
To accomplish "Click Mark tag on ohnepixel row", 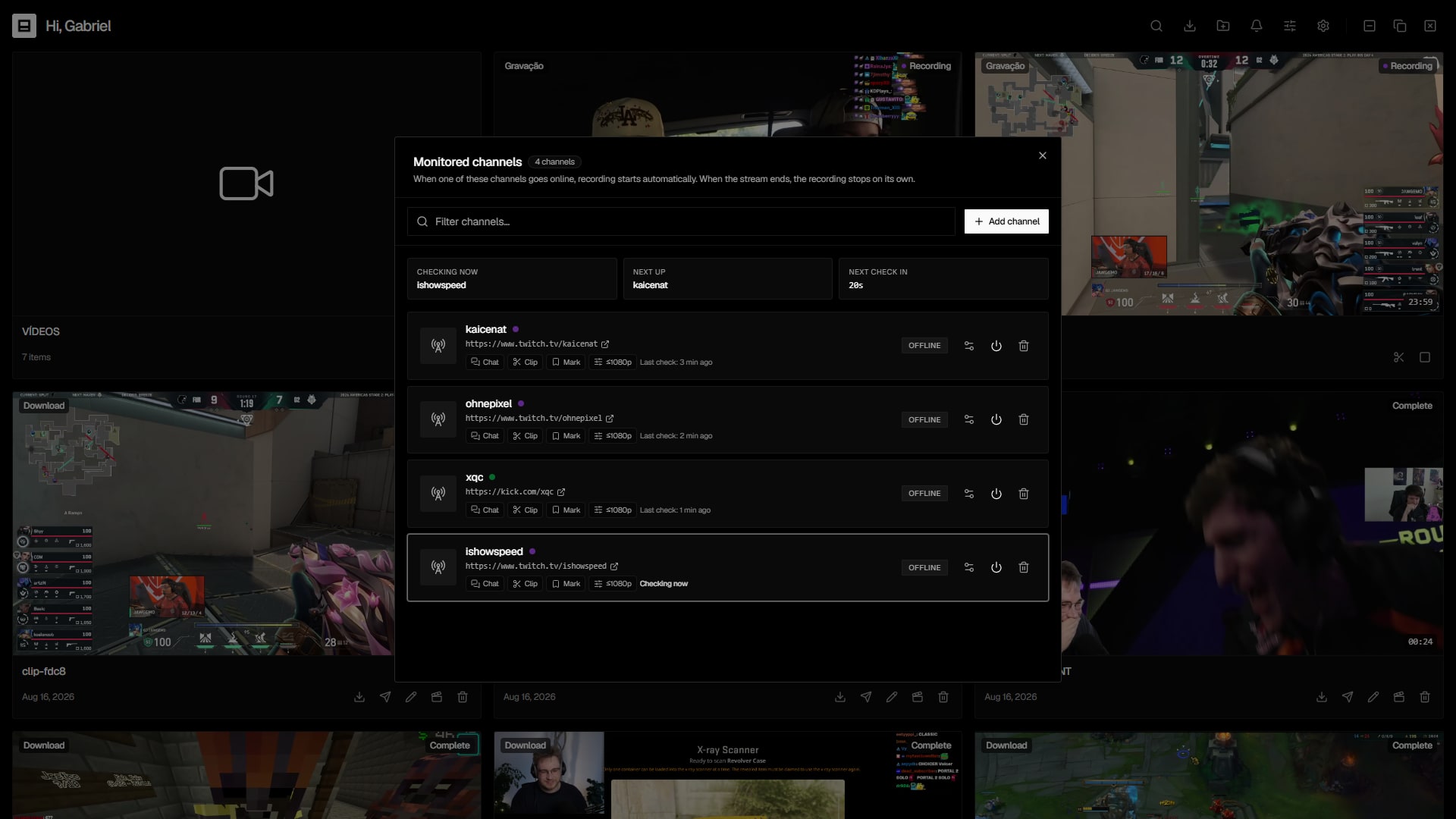I will pyautogui.click(x=566, y=436).
